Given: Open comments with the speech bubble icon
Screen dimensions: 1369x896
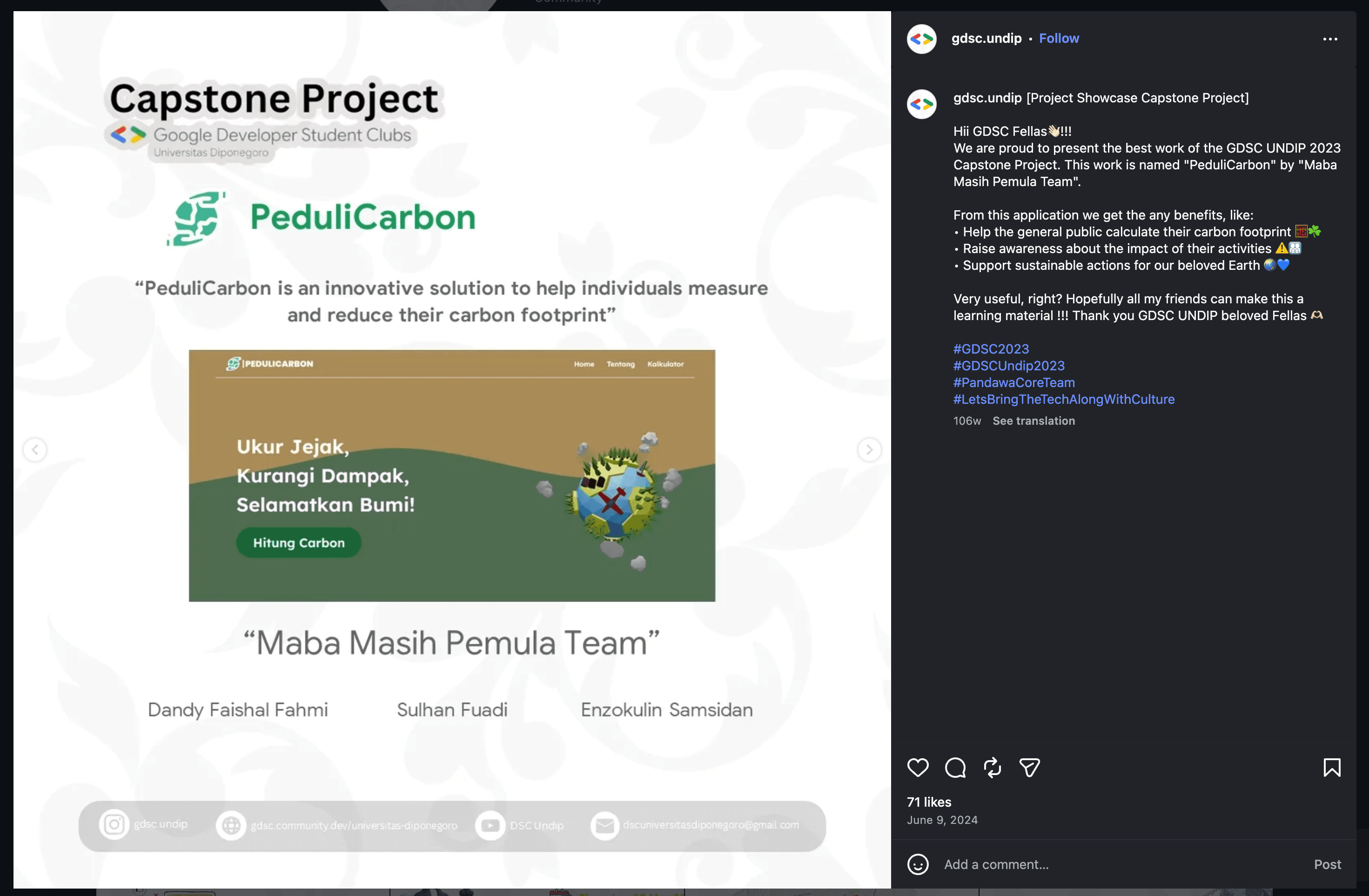Looking at the screenshot, I should 955,767.
